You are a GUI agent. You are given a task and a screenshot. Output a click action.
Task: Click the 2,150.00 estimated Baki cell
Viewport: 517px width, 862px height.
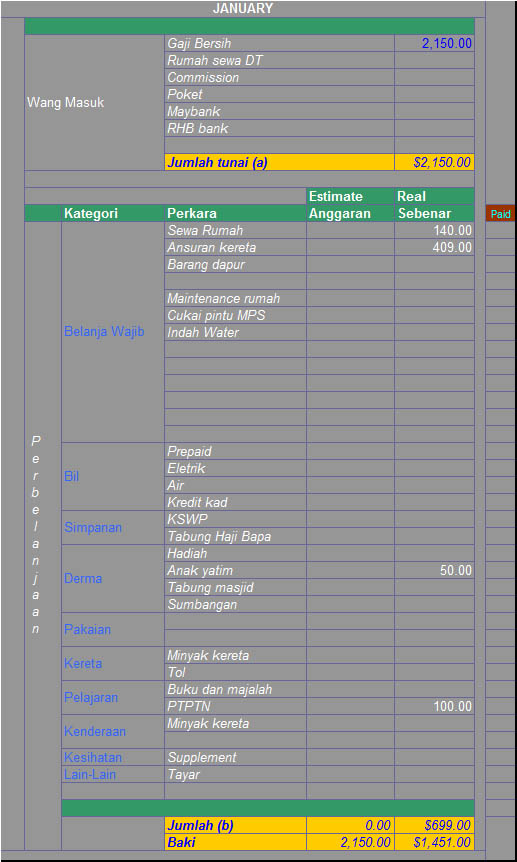pyautogui.click(x=350, y=842)
